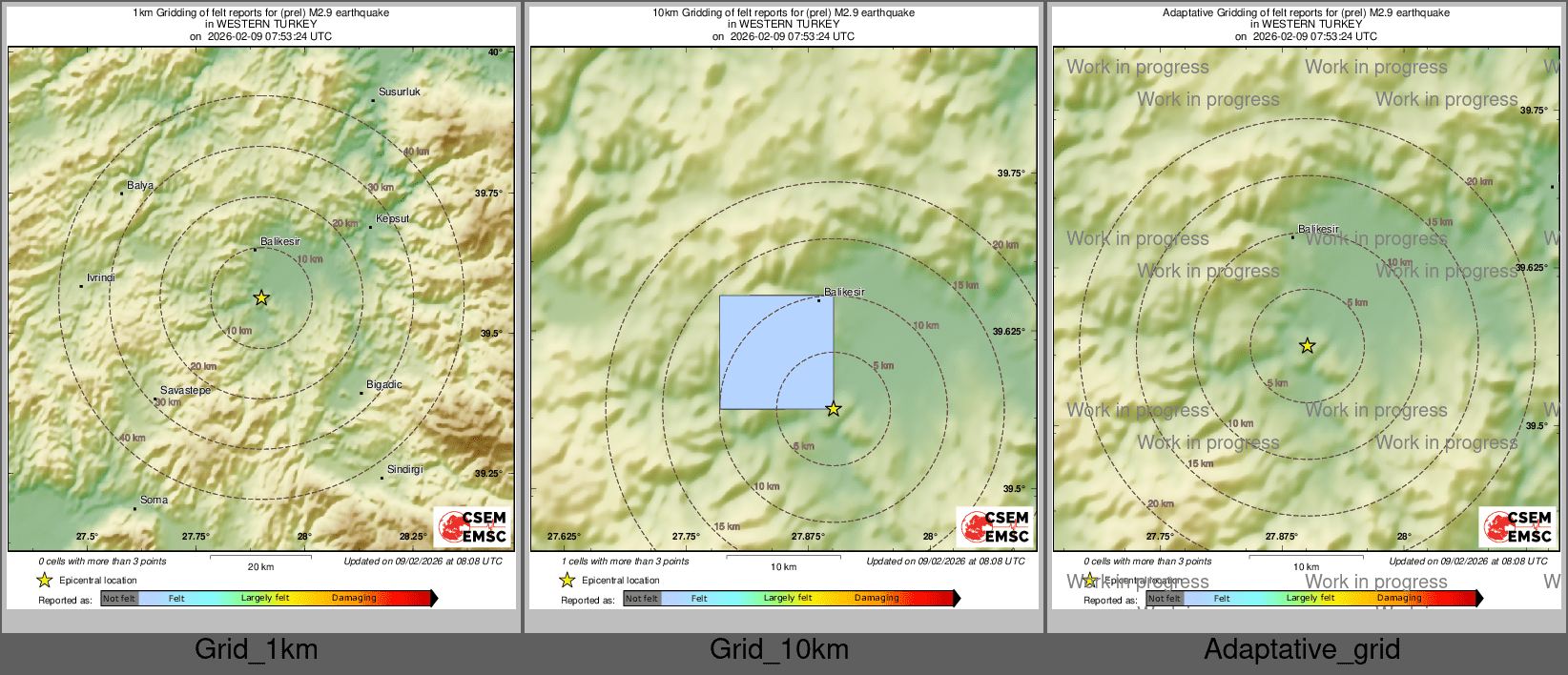The height and width of the screenshot is (675, 1568).
Task: Click the '10km Gridding of felt reports' title
Action: click(x=783, y=13)
